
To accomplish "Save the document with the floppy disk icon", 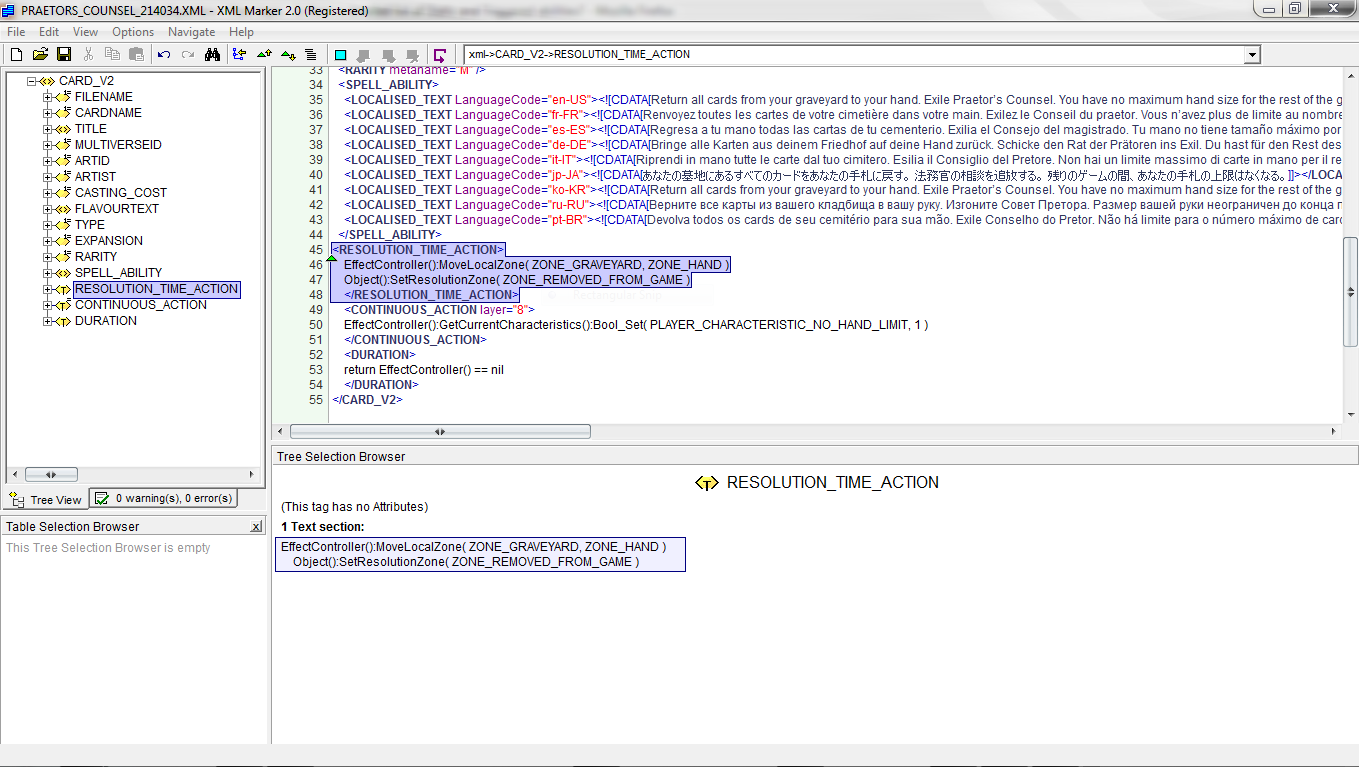I will click(63, 54).
